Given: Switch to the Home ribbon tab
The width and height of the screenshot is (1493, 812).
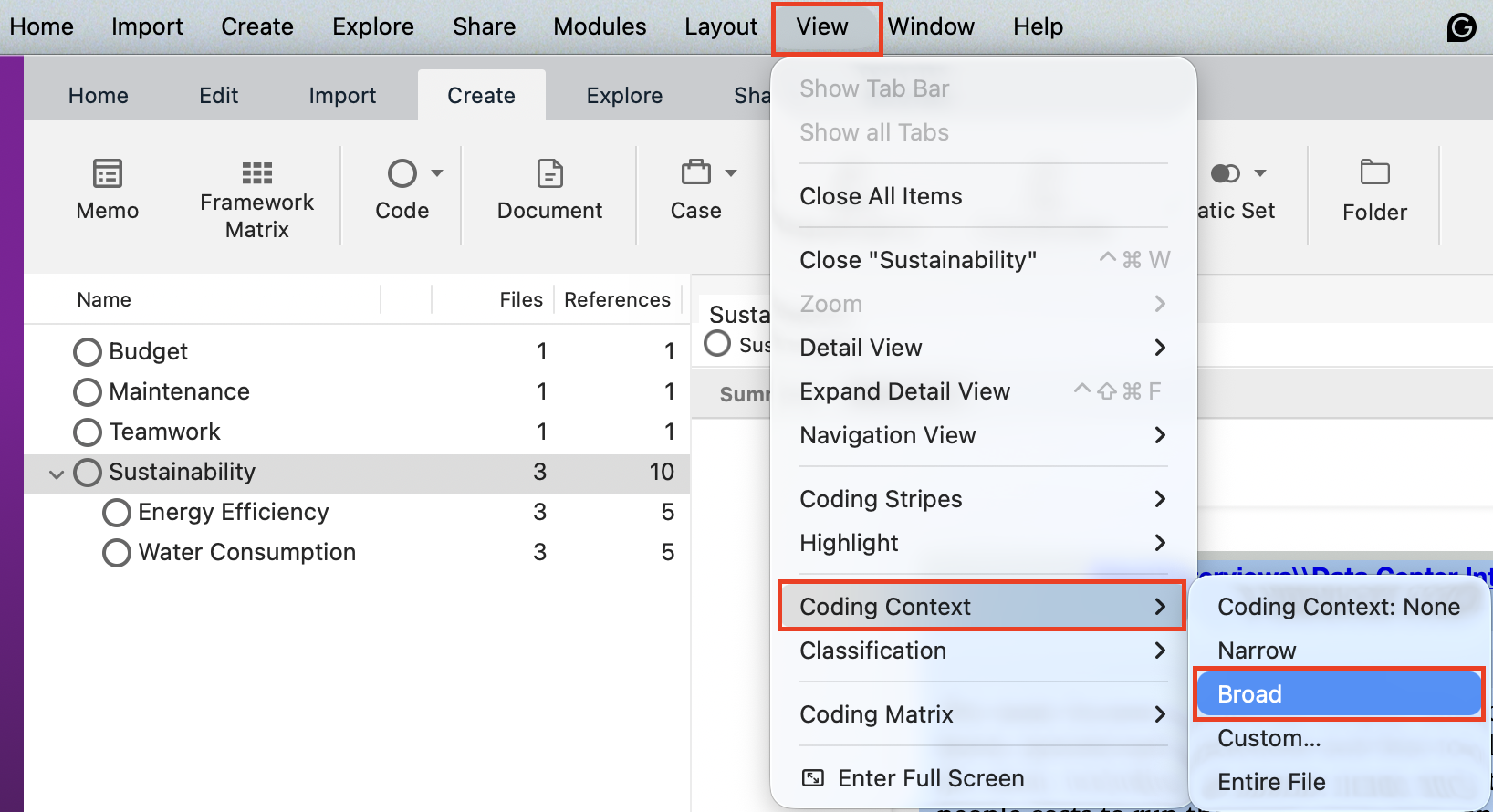Looking at the screenshot, I should click(x=99, y=96).
